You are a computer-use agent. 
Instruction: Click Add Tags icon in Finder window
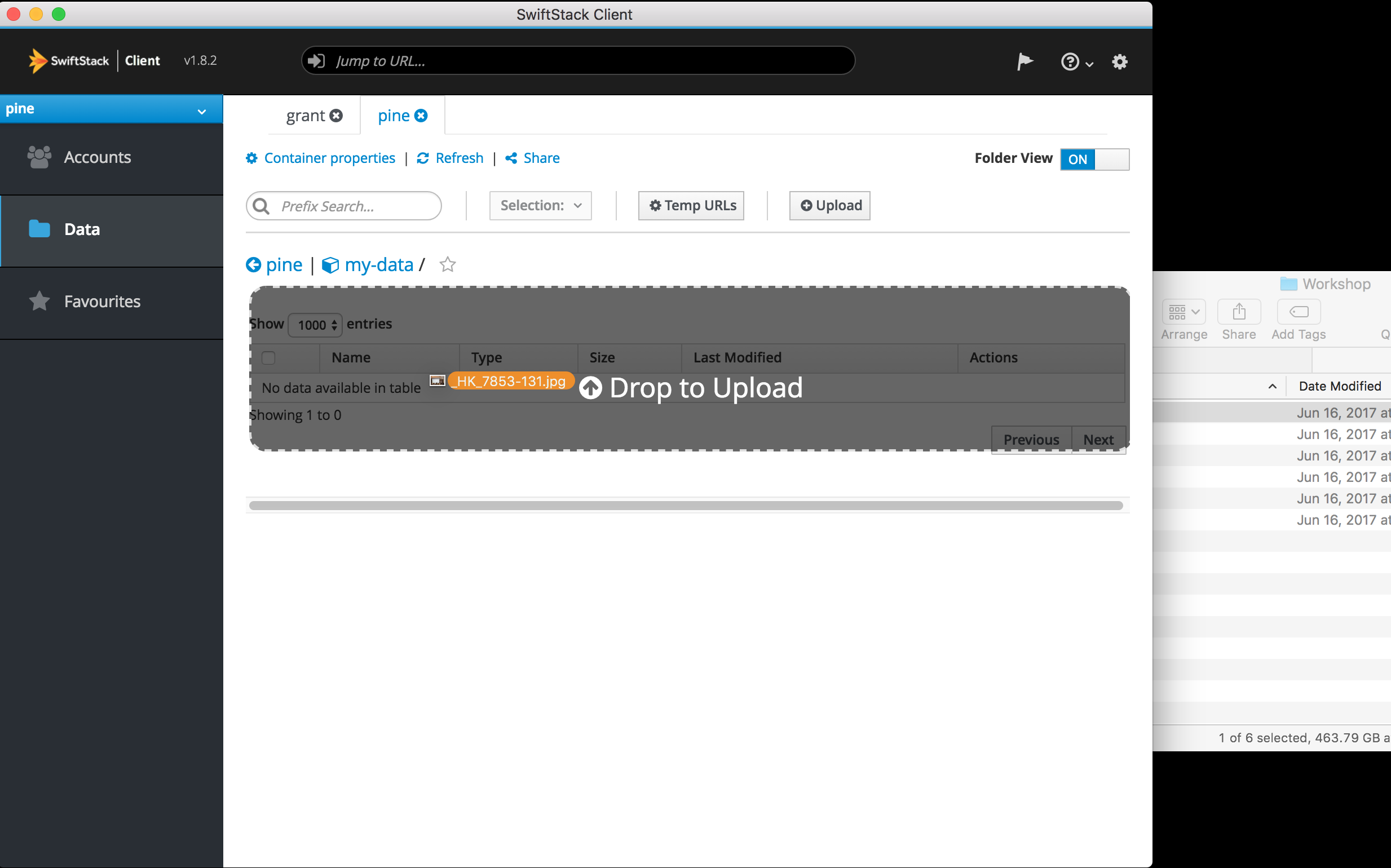[1299, 312]
